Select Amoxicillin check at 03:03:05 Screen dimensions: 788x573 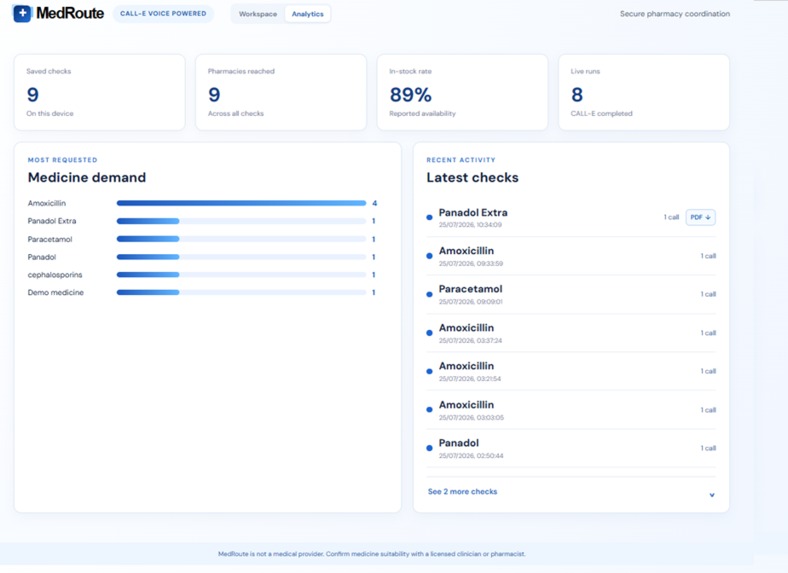pos(571,410)
